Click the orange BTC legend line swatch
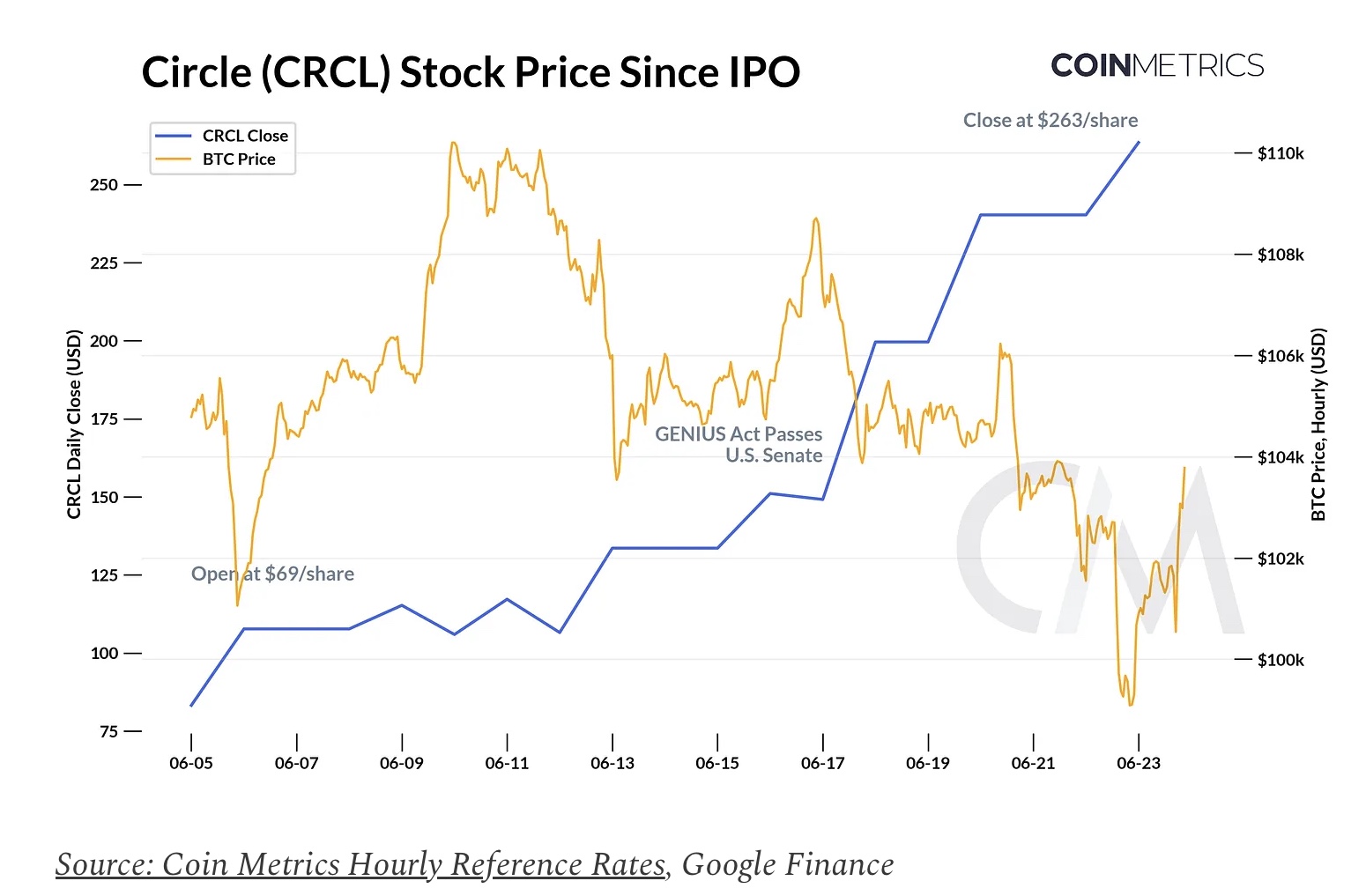 173,159
